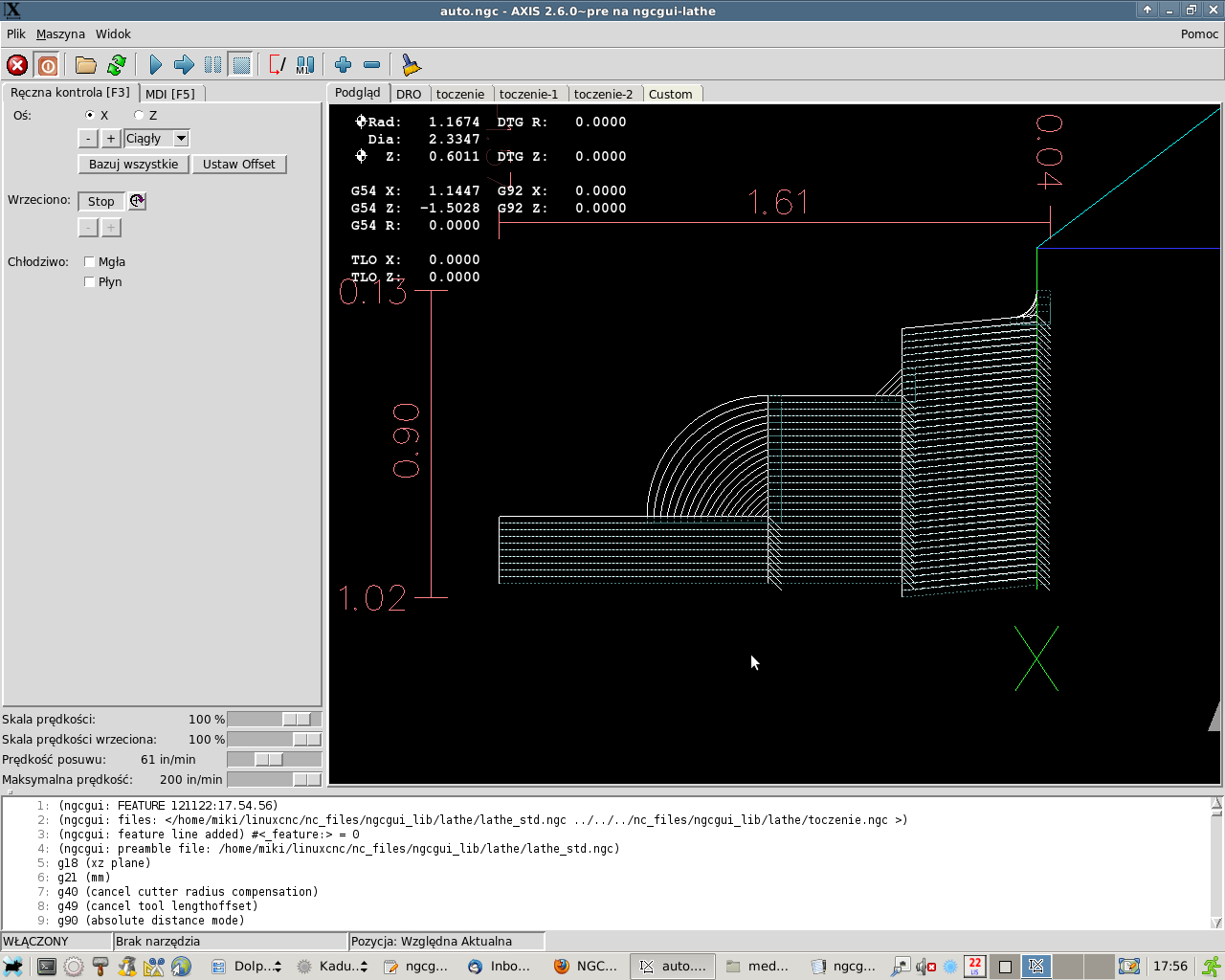Increase spindle speed with the plus button

111,228
